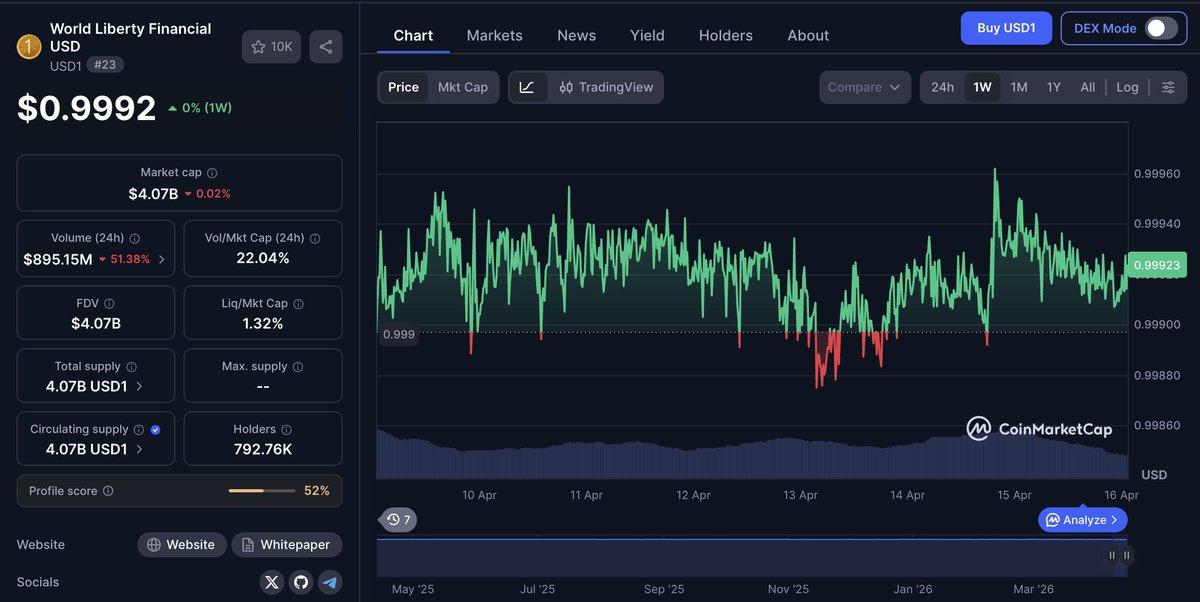
Task: Set the time range to 1Y
Action: click(1054, 87)
